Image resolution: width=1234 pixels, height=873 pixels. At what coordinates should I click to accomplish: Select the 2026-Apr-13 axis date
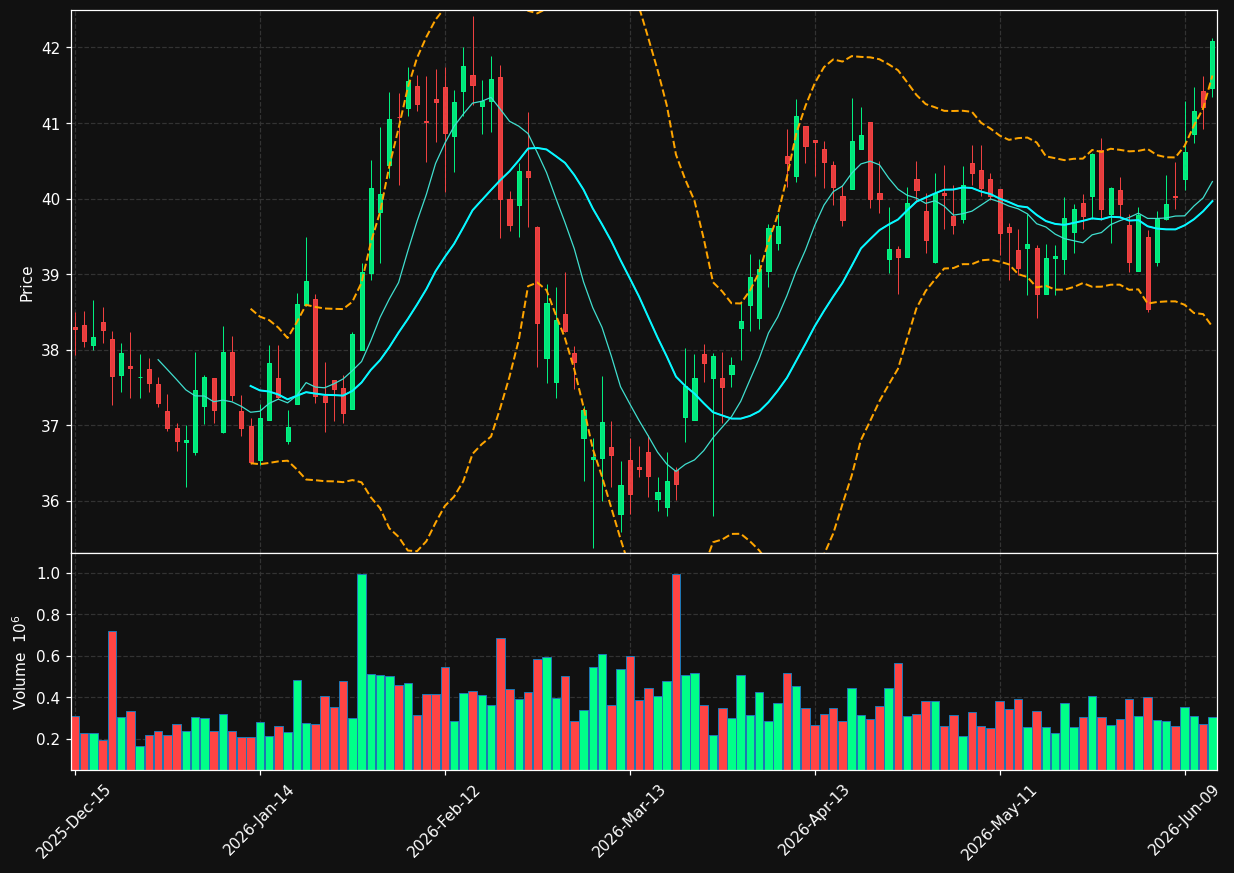click(815, 822)
